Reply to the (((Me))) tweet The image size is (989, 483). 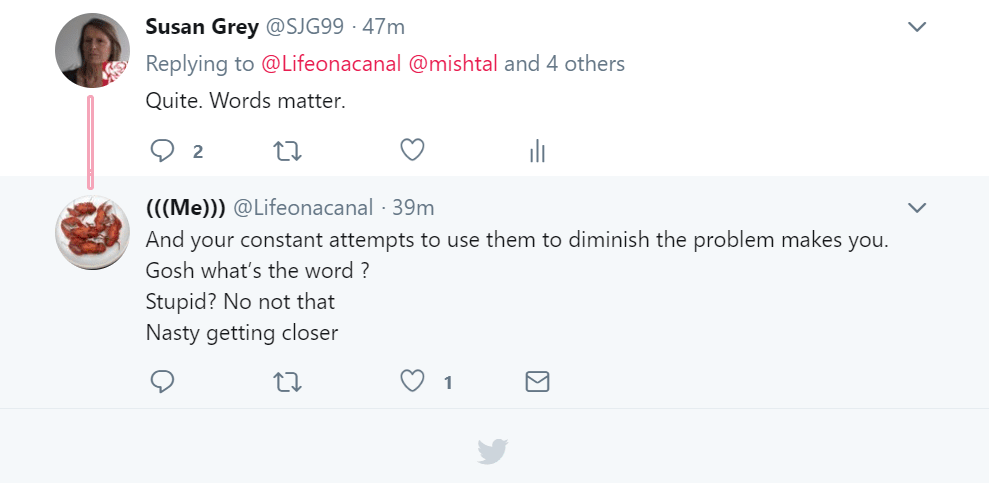[162, 381]
